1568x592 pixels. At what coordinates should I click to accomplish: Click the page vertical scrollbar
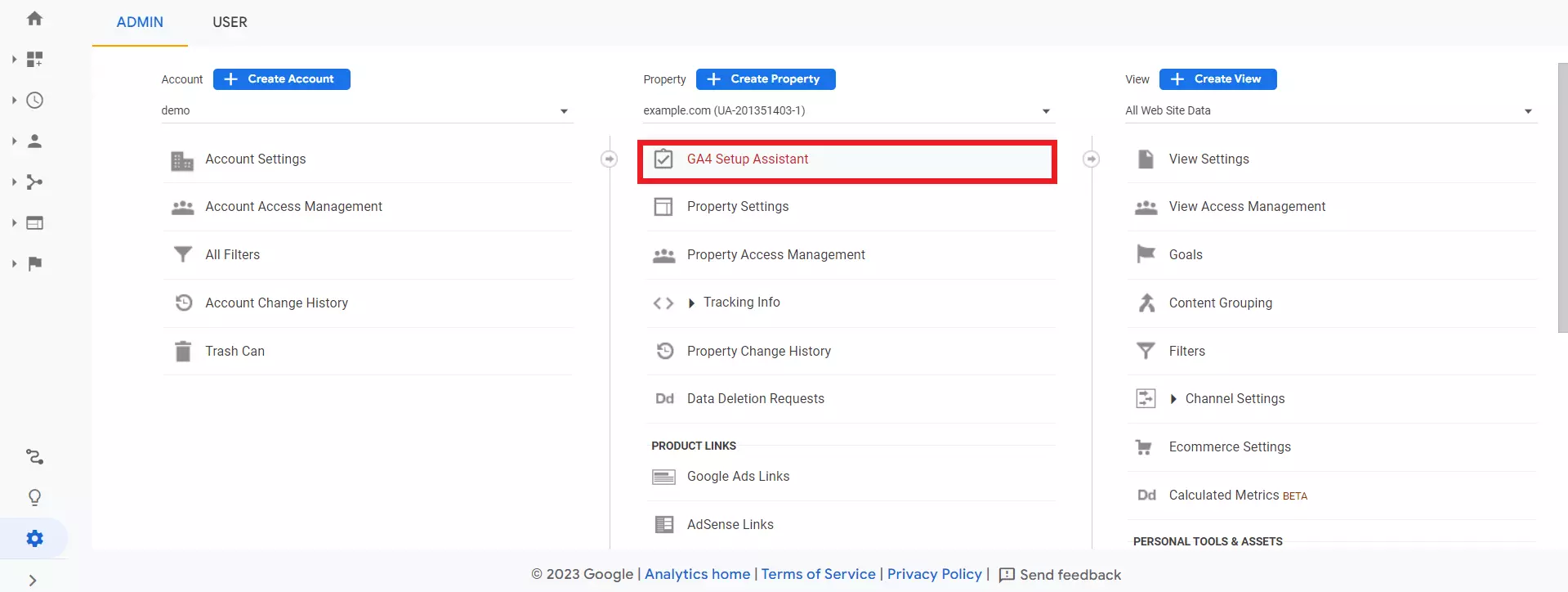[1562, 197]
